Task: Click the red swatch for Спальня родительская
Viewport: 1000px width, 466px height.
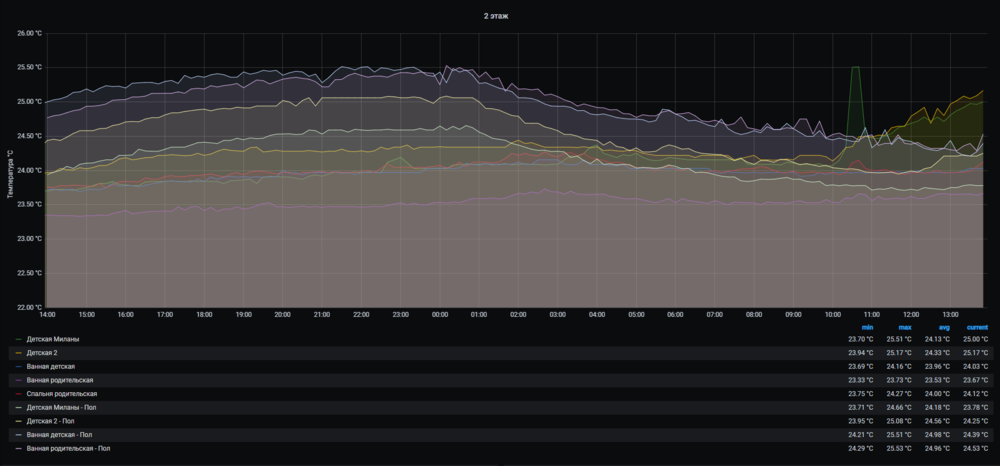Action: click(17, 394)
